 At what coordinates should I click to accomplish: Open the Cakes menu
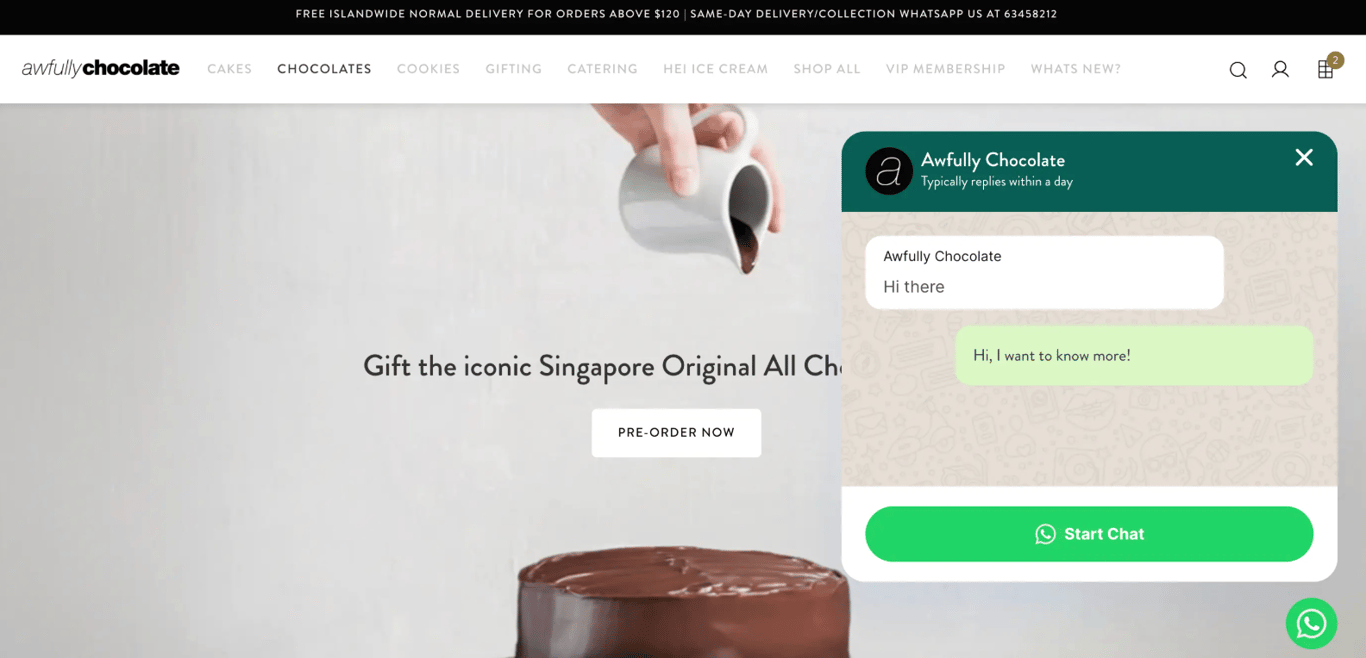point(230,69)
